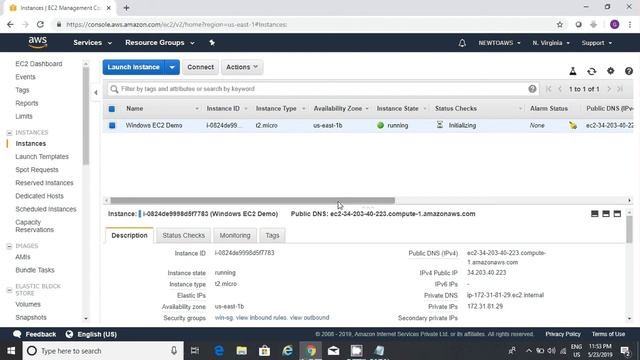Click the Launch Instance button
The width and height of the screenshot is (640, 360).
(134, 67)
